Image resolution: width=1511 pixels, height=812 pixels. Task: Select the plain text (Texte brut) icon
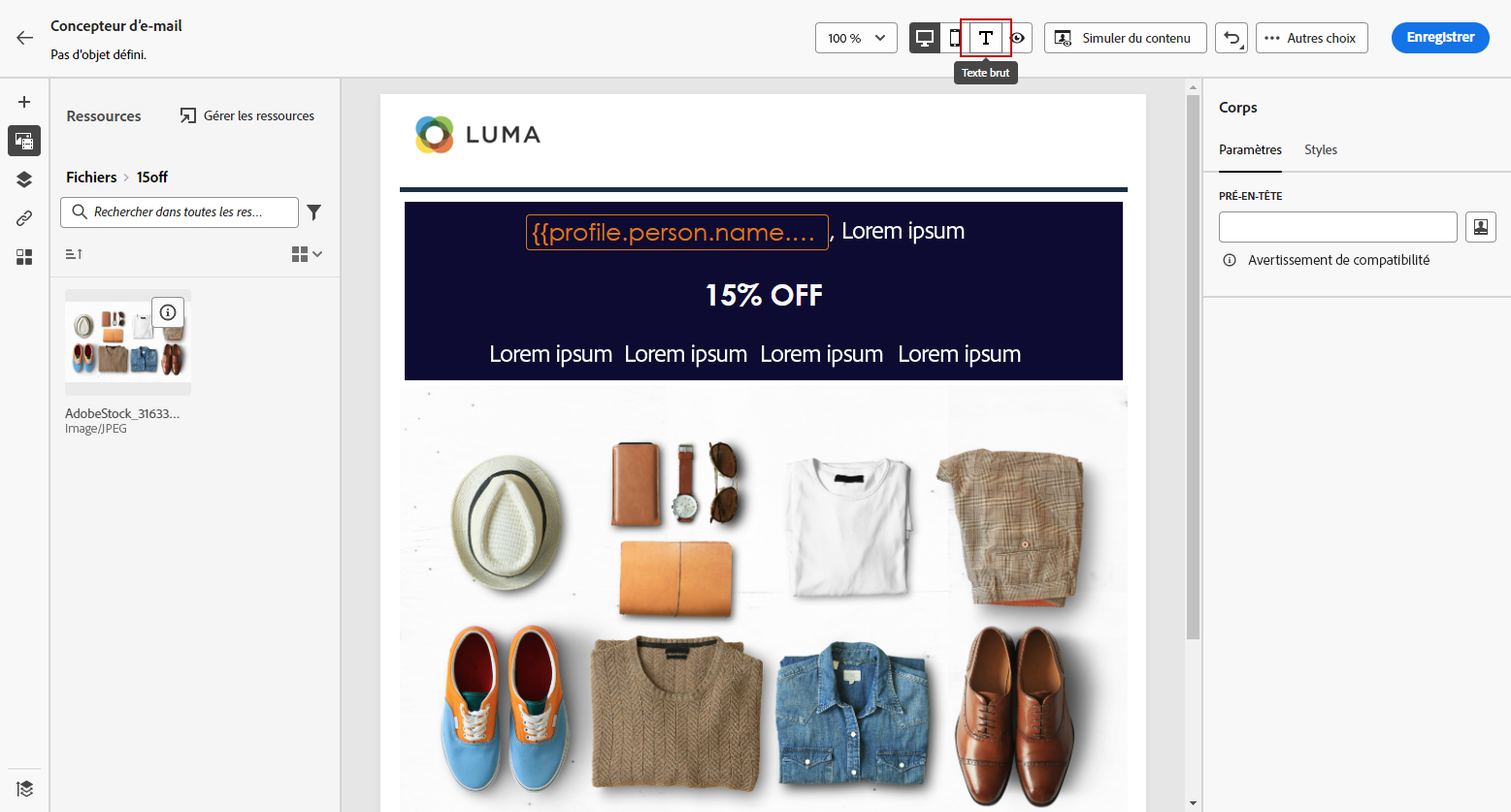coord(986,38)
